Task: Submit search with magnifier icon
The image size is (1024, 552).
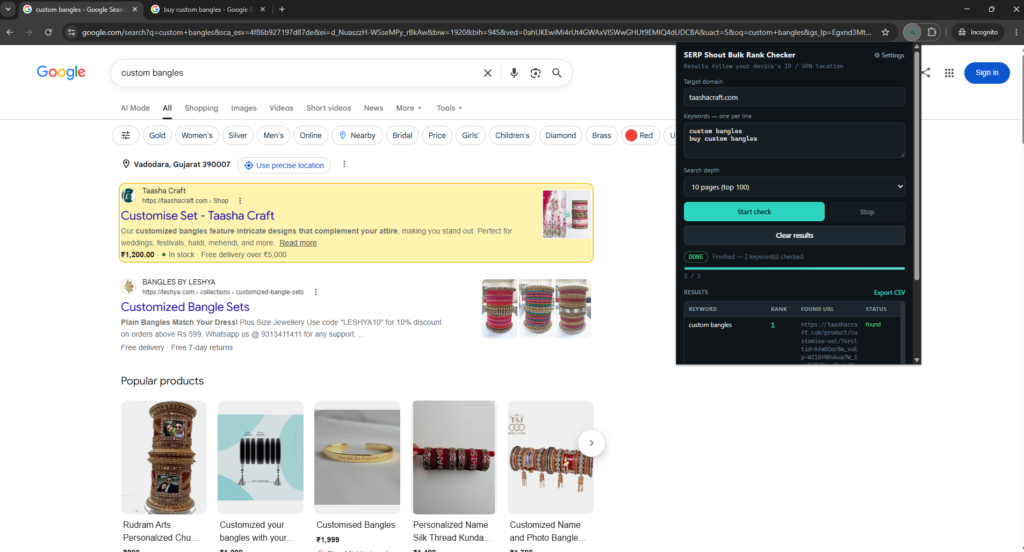Action: (556, 73)
